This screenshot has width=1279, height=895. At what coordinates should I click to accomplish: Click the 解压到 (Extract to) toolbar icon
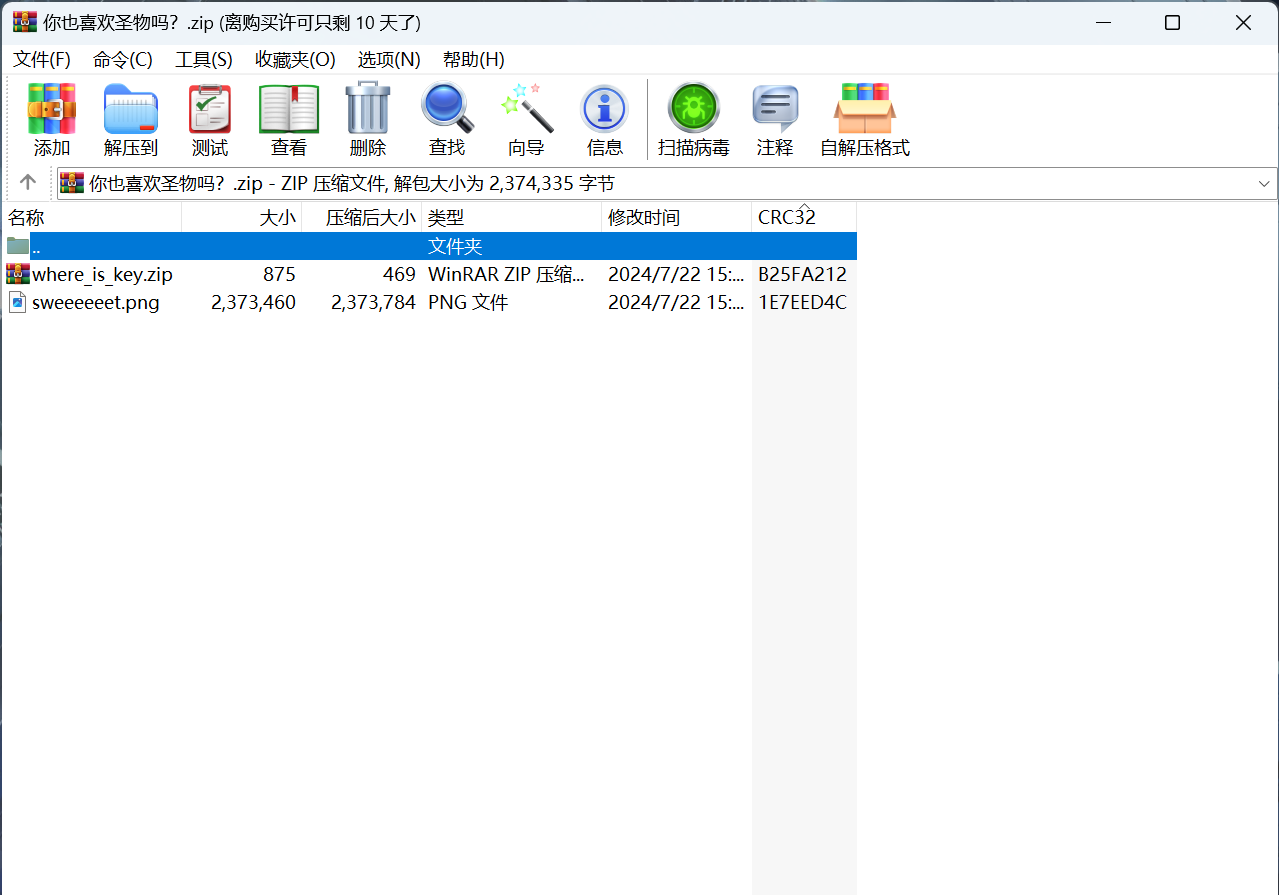pyautogui.click(x=131, y=109)
